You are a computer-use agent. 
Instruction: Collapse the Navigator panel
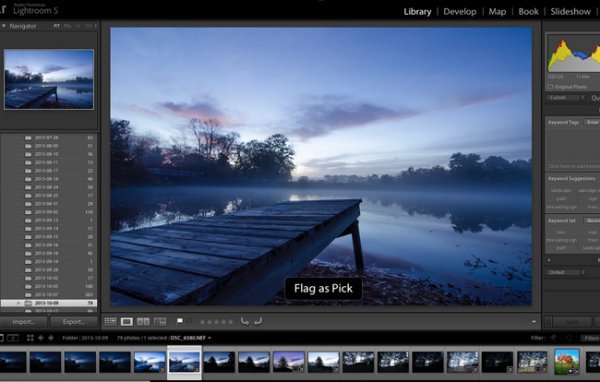point(4,26)
